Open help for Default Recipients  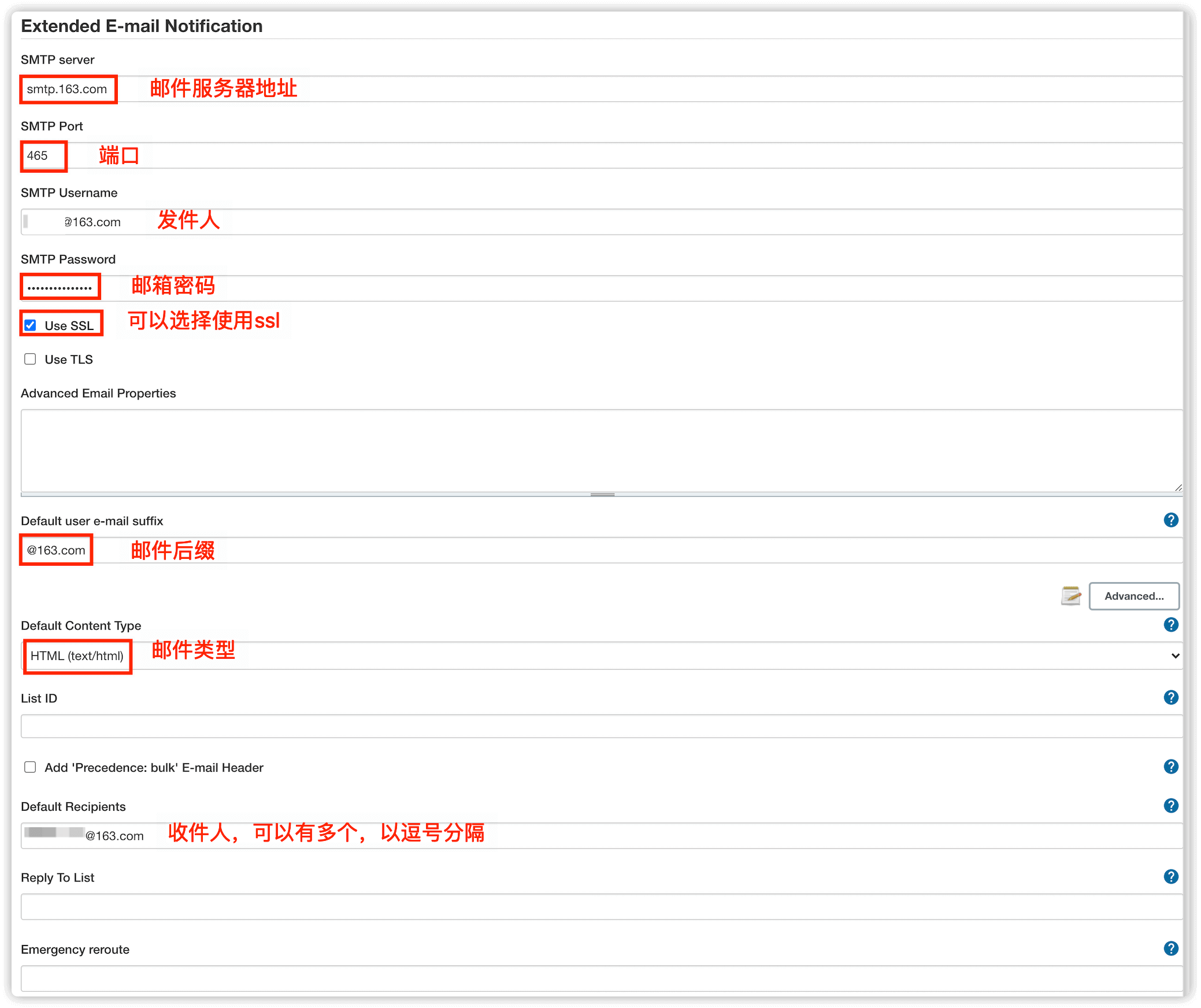(1170, 806)
